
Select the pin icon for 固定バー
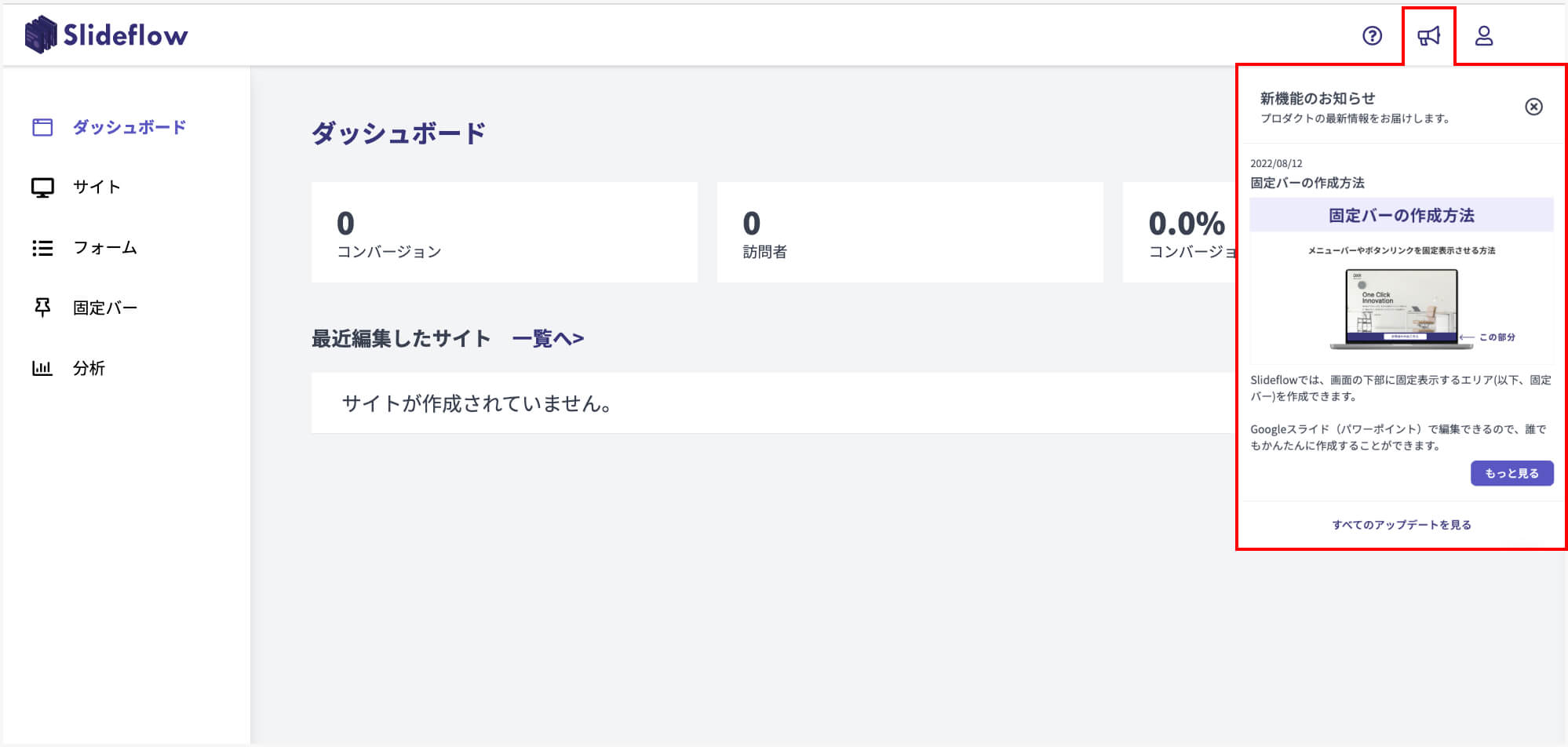click(42, 307)
